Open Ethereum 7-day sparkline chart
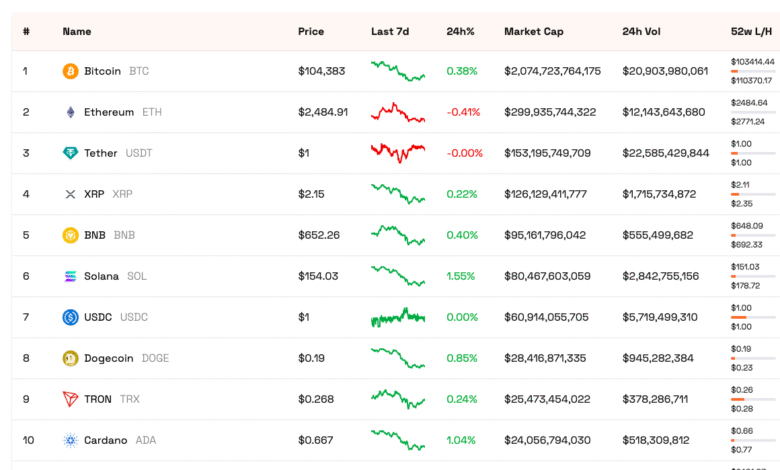Image resolution: width=780 pixels, height=470 pixels. coord(398,112)
